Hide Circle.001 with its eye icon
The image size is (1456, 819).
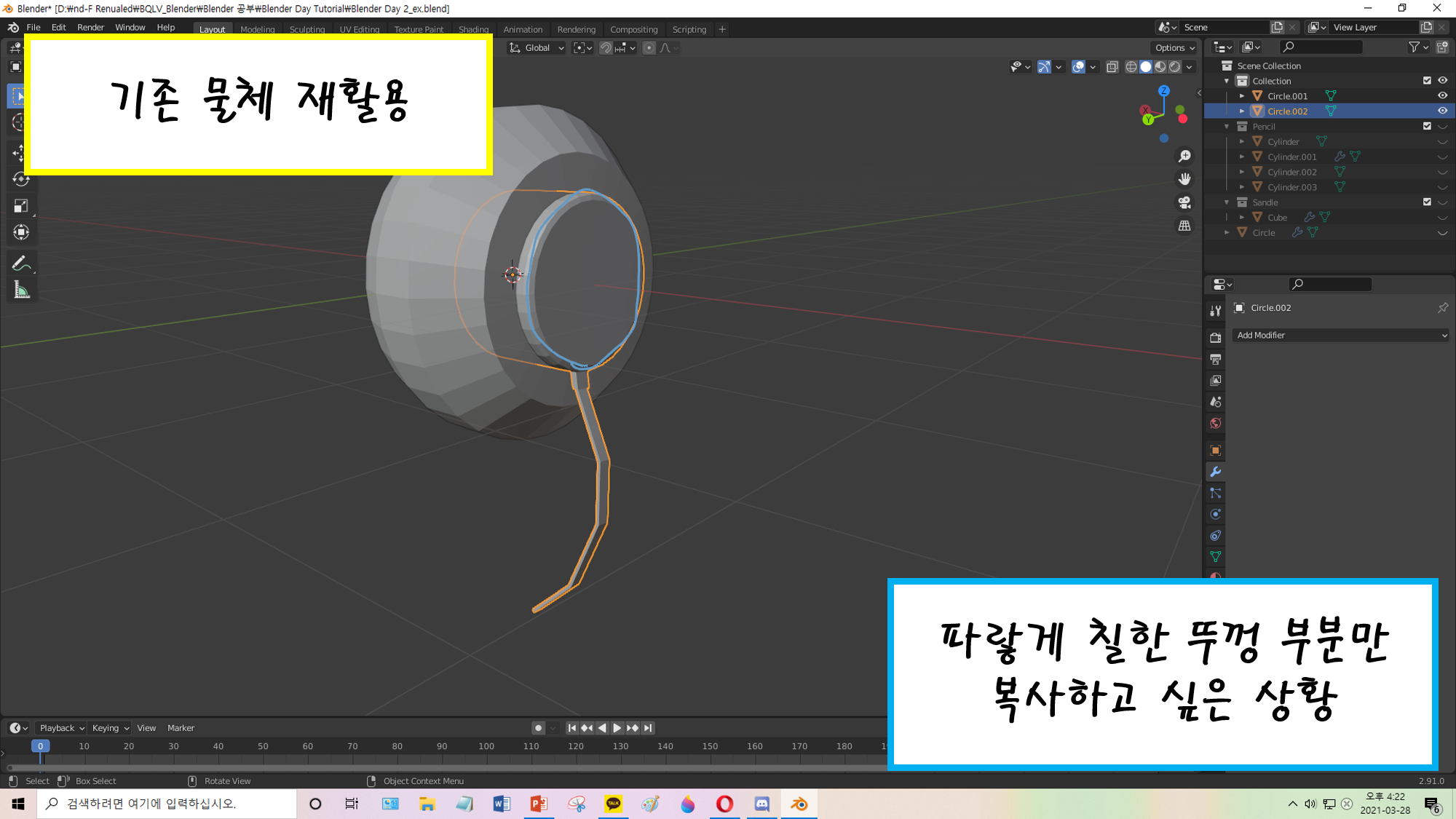[1442, 95]
